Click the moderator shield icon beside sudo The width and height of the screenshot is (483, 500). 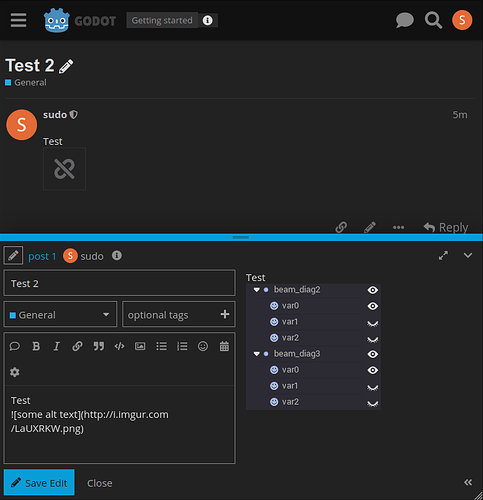(74, 115)
